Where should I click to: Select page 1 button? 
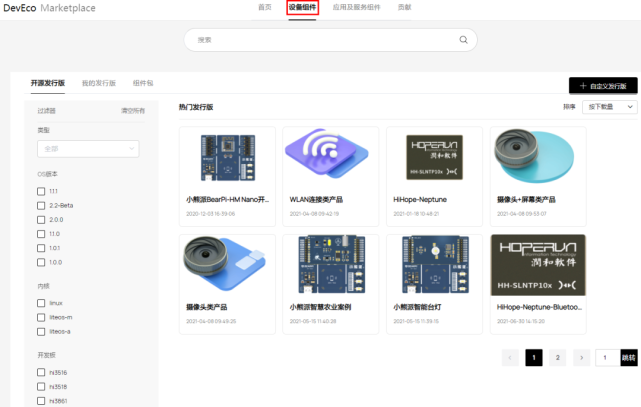pyautogui.click(x=534, y=358)
